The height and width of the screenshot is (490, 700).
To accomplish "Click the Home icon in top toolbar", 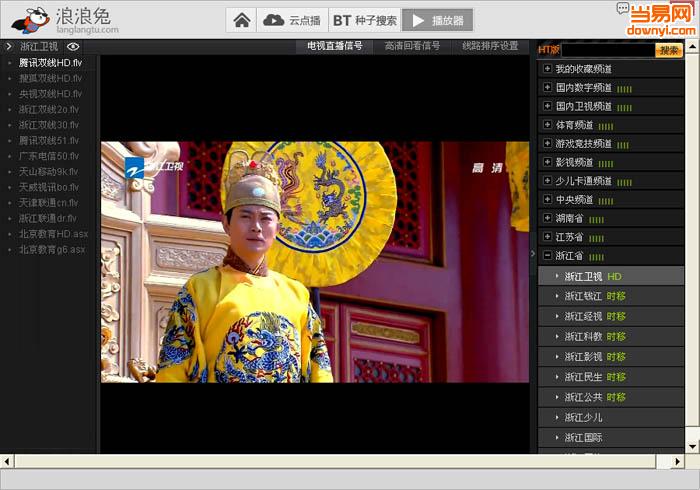I will pos(241,20).
